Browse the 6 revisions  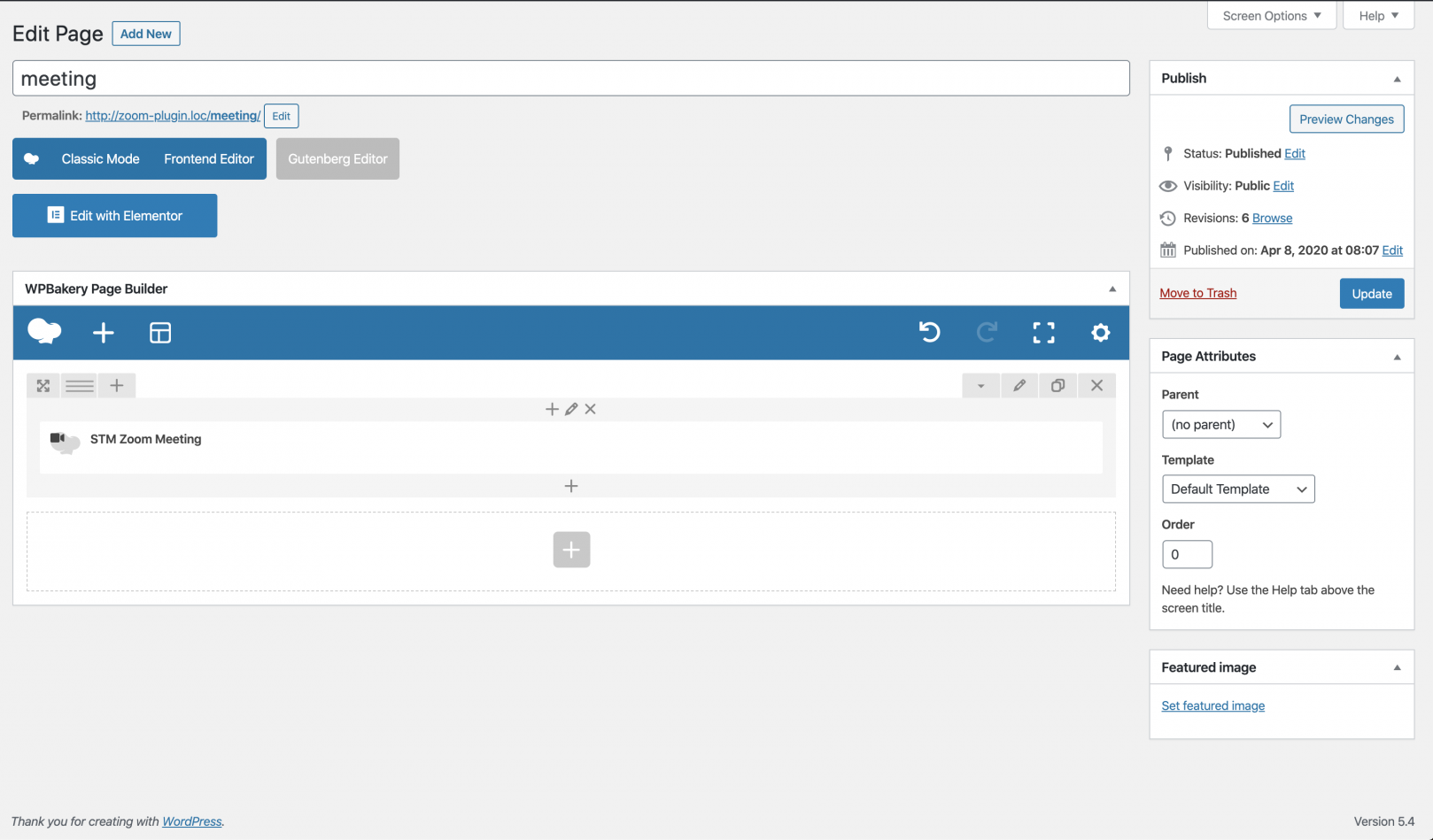pos(1272,218)
